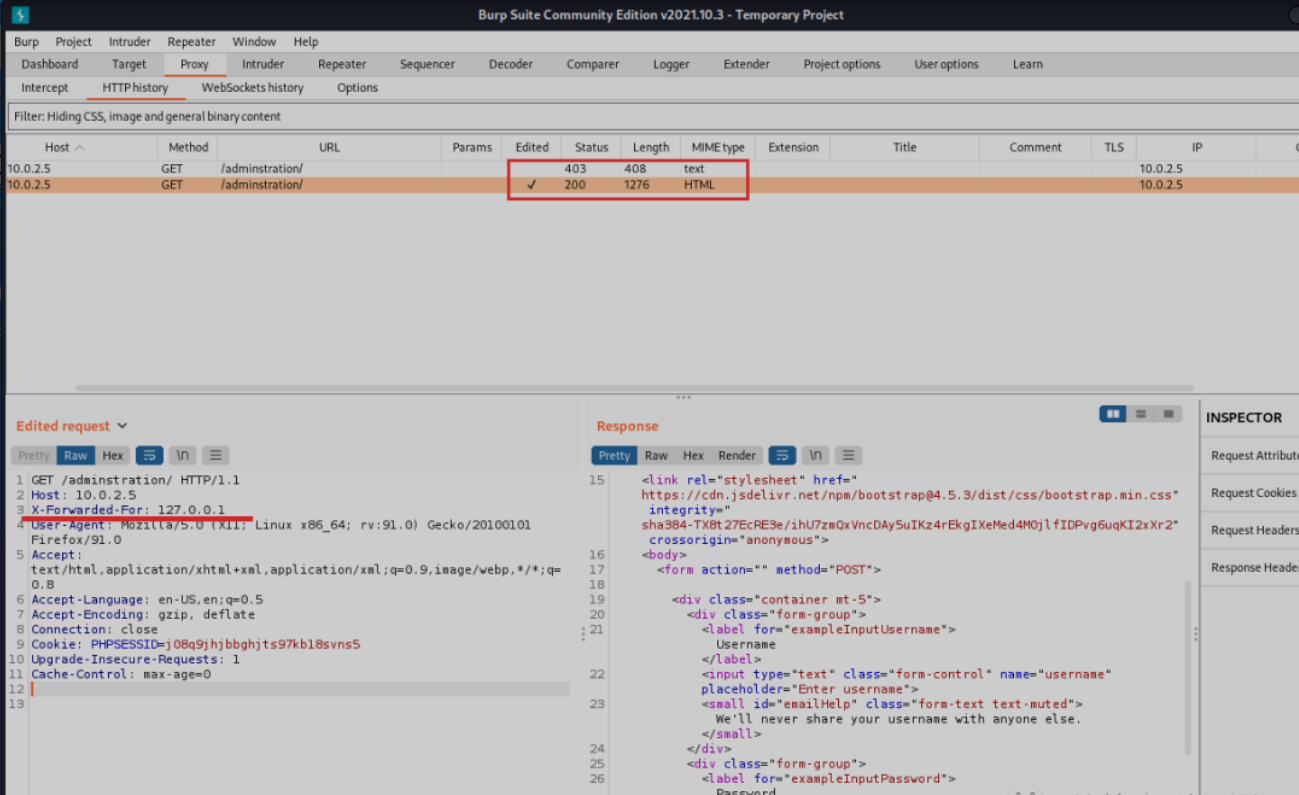Select Hex view in Response panel
Screen dimensions: 1299x795
point(693,455)
